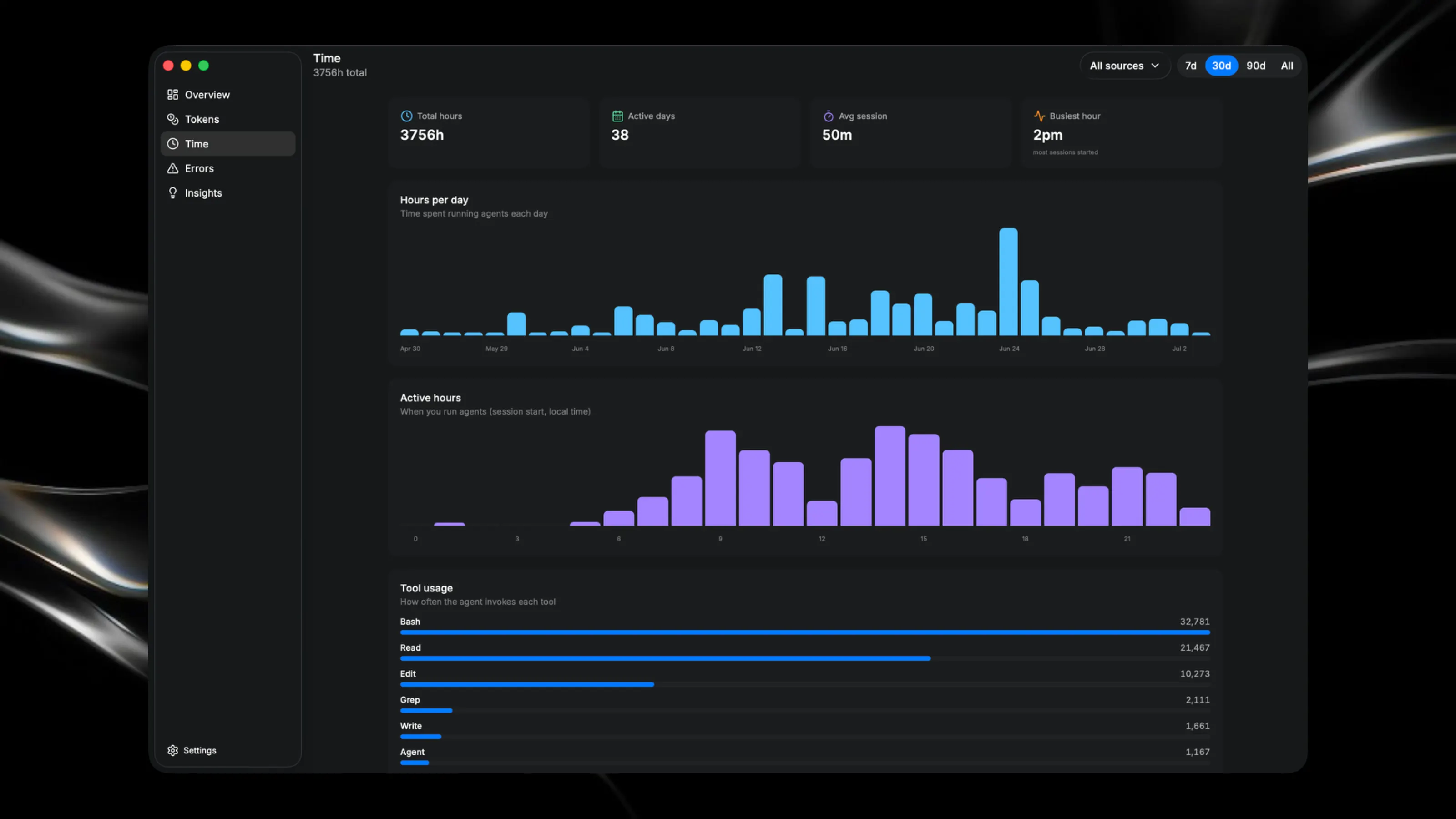Click the Write count 1,661
1456x819 pixels.
[x=1197, y=725]
